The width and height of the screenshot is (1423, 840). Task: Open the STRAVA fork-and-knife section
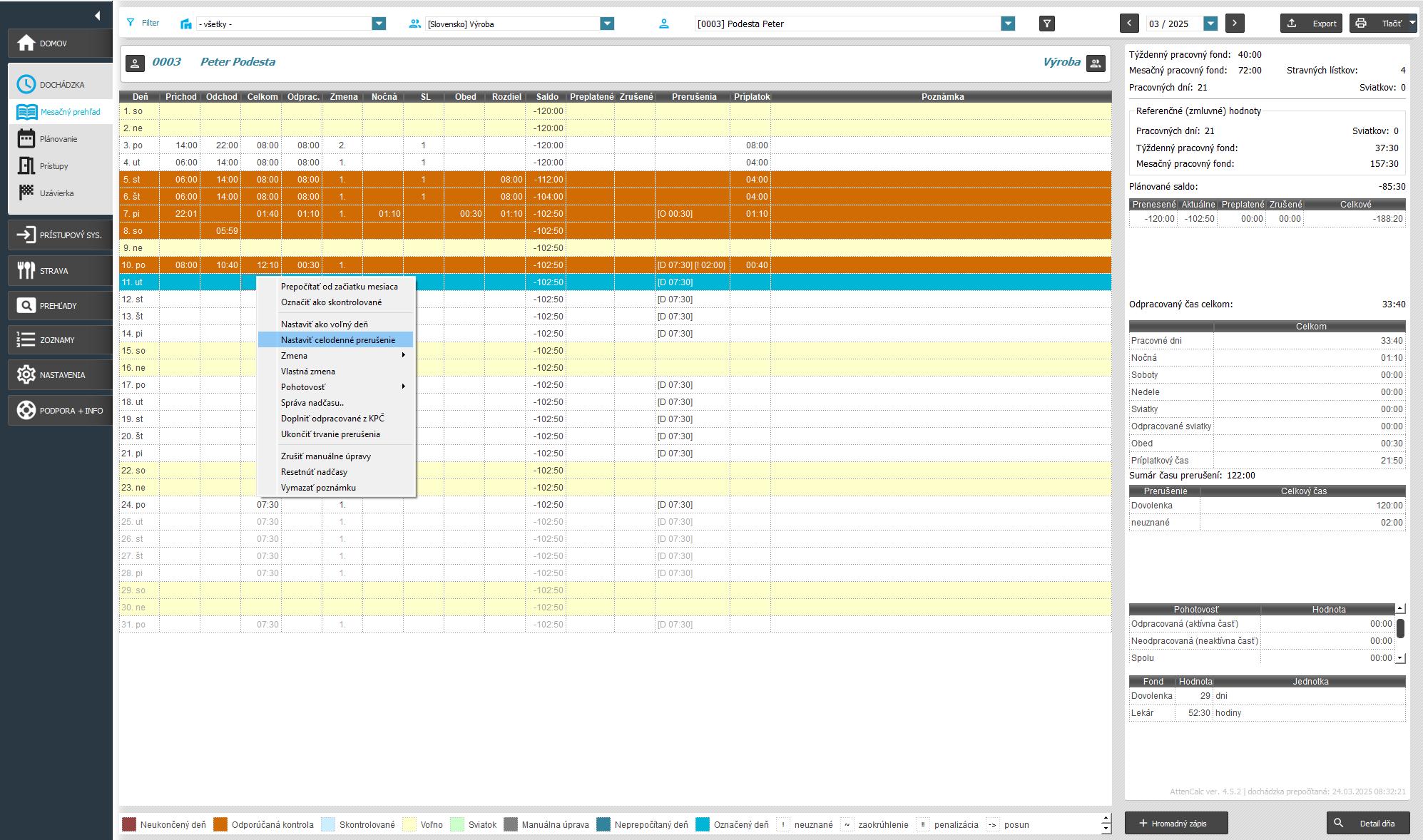click(x=53, y=271)
